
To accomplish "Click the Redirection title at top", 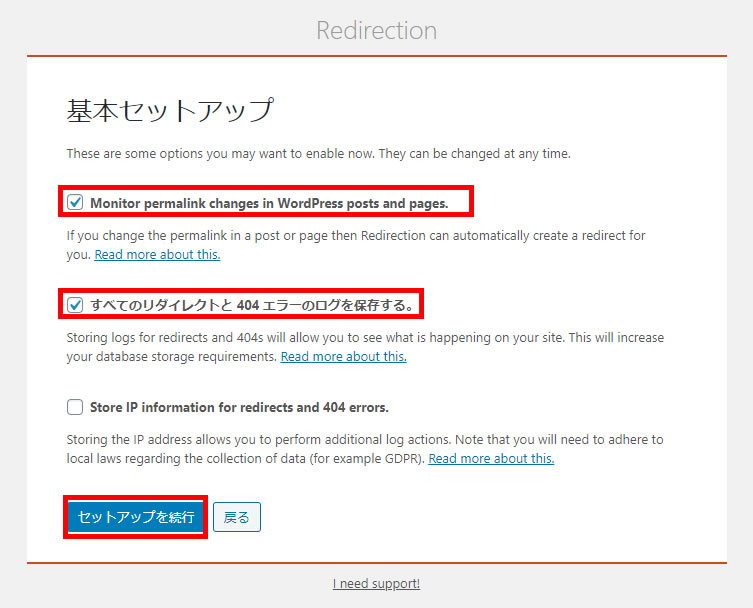I will point(376,30).
